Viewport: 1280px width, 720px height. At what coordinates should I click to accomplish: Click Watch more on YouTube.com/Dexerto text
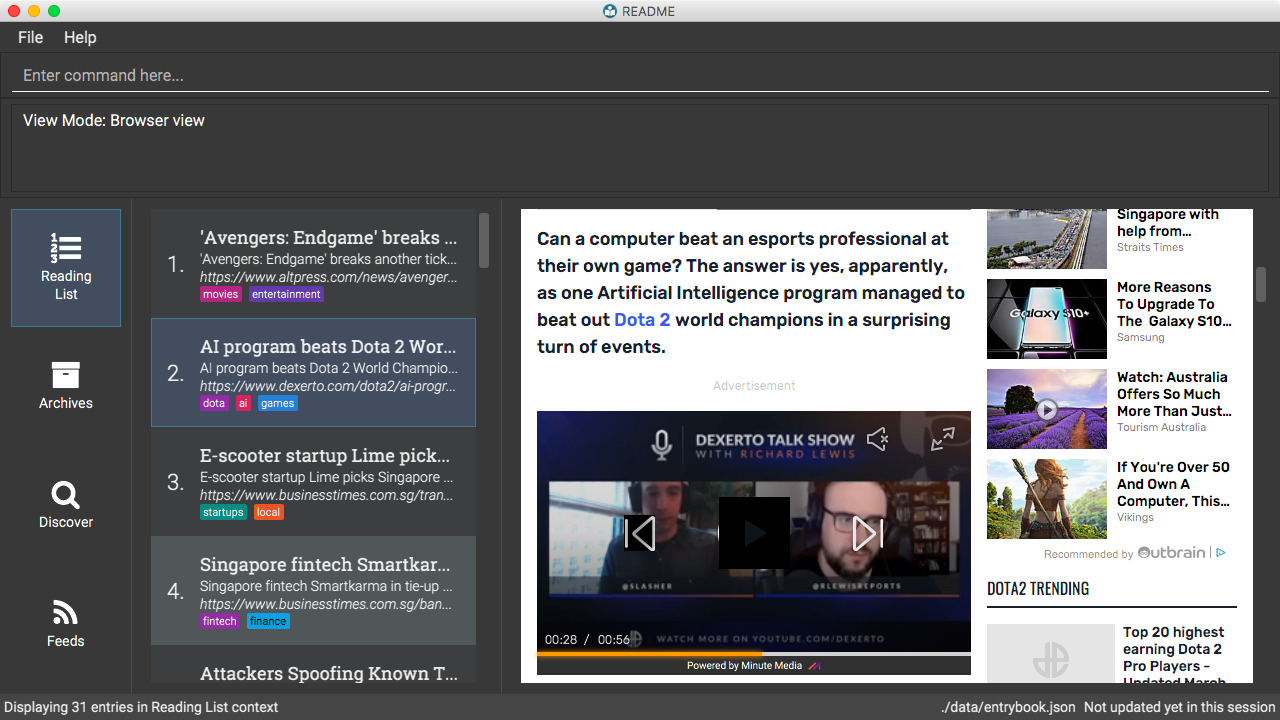coord(769,639)
